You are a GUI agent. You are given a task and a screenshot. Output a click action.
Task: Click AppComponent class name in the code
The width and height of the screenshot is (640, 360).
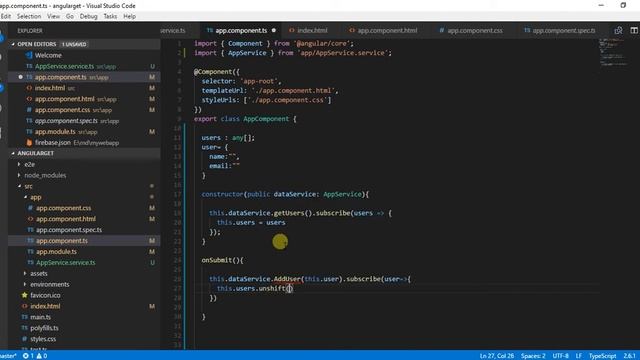(x=266, y=119)
